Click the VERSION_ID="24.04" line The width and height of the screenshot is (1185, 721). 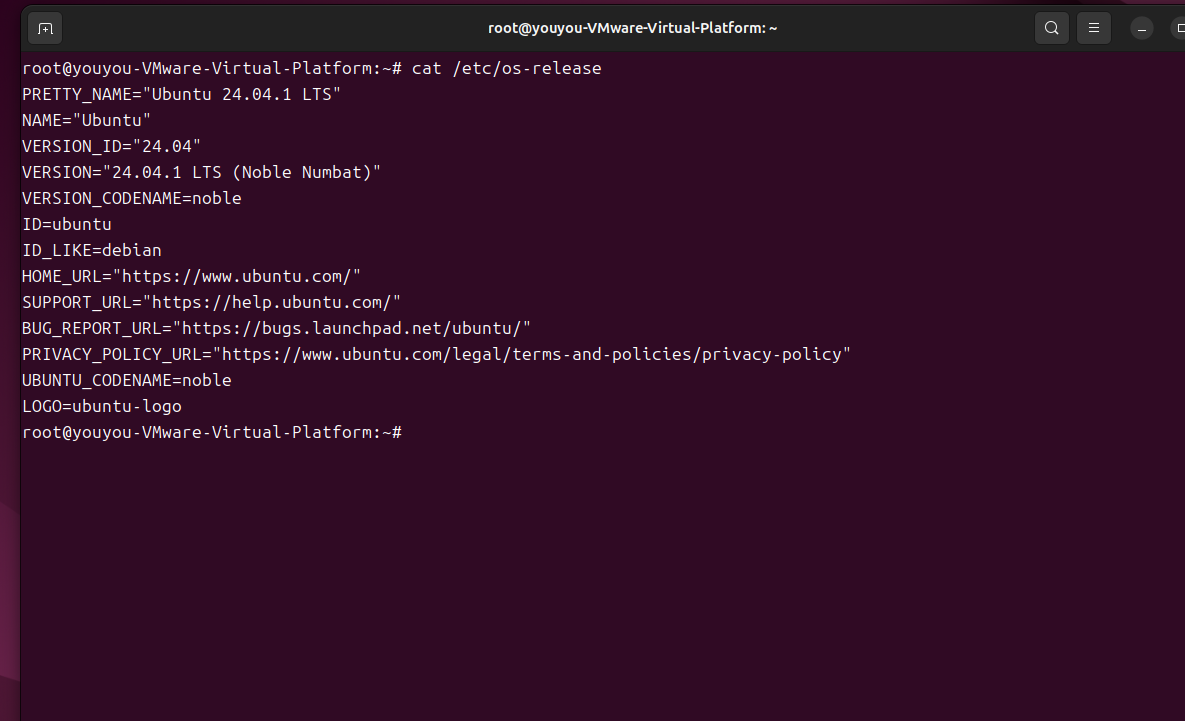click(111, 146)
